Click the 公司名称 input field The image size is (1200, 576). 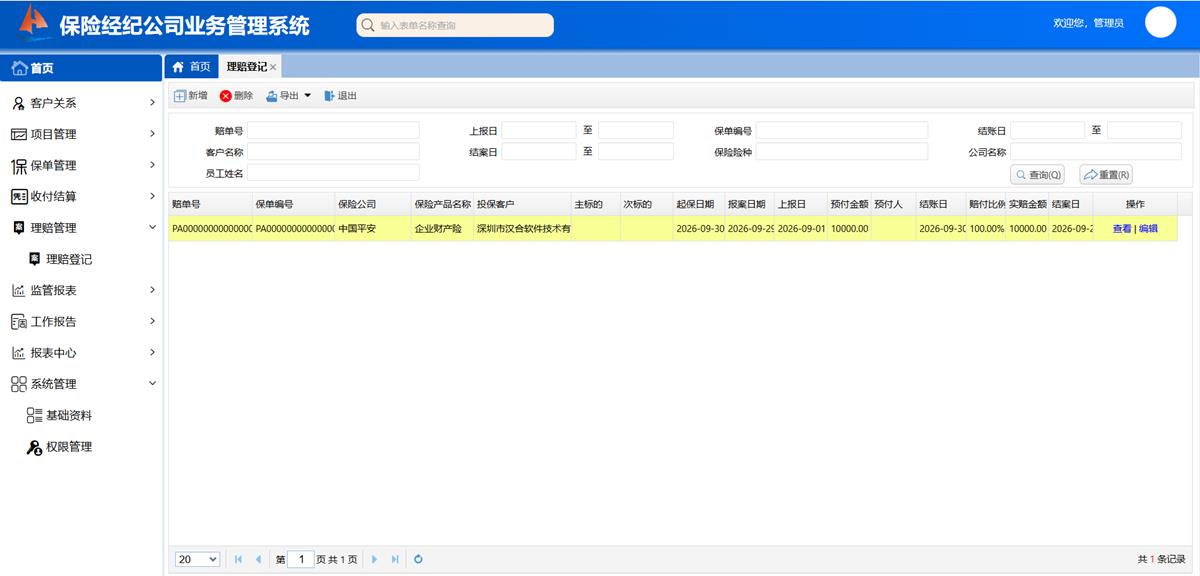click(x=1096, y=152)
